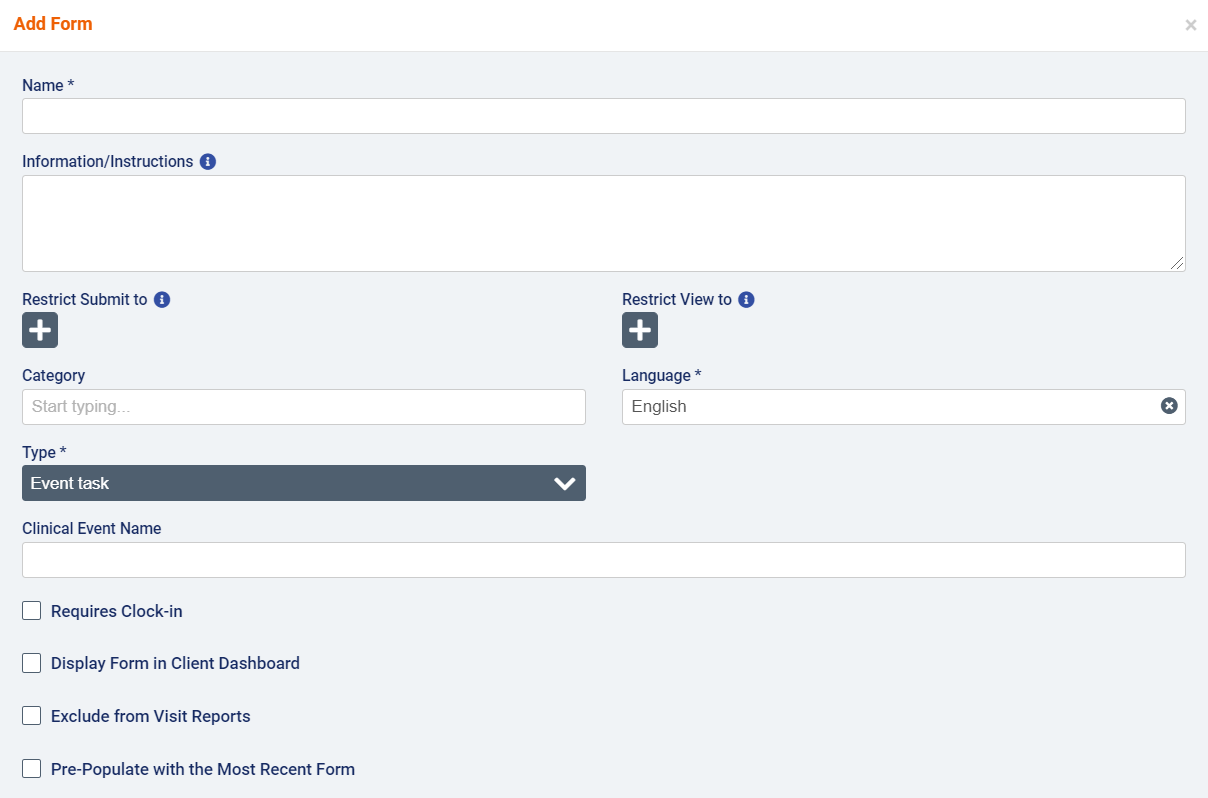This screenshot has height=798, width=1208.
Task: Toggle Exclude from Visit Reports
Action: (x=32, y=716)
